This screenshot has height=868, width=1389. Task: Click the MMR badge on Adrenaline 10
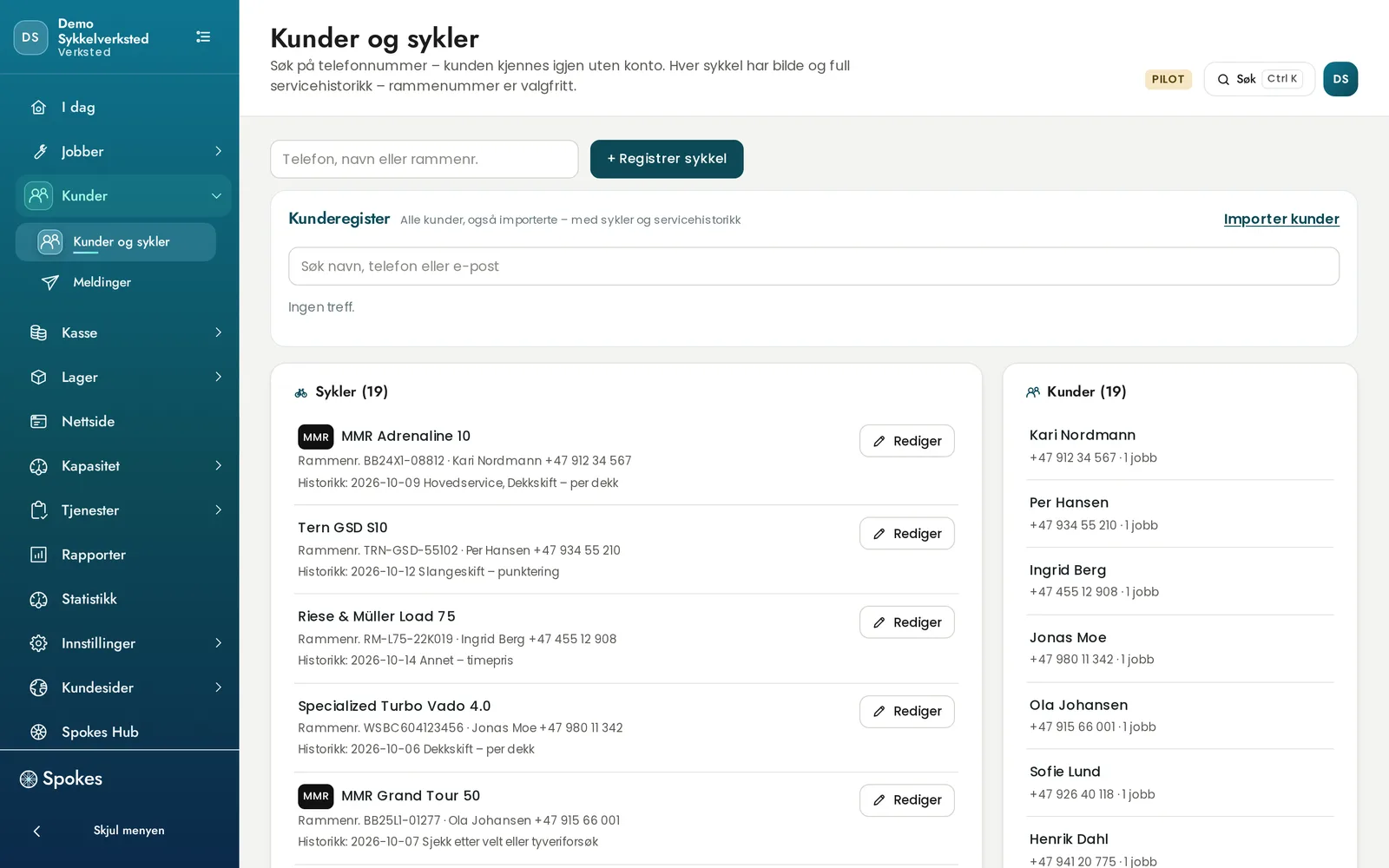(x=316, y=437)
